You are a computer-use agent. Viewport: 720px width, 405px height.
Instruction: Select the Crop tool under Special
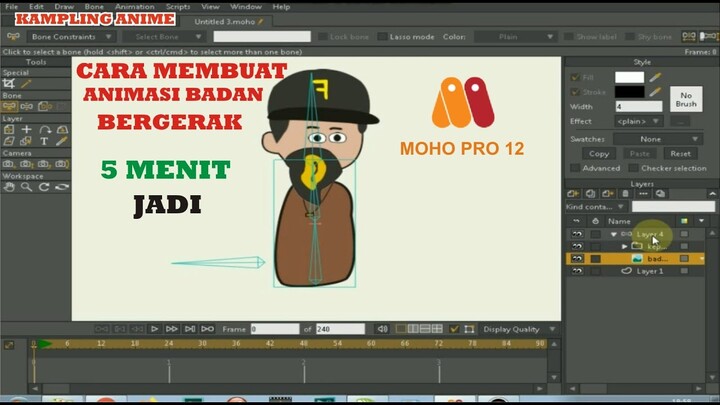(9, 84)
